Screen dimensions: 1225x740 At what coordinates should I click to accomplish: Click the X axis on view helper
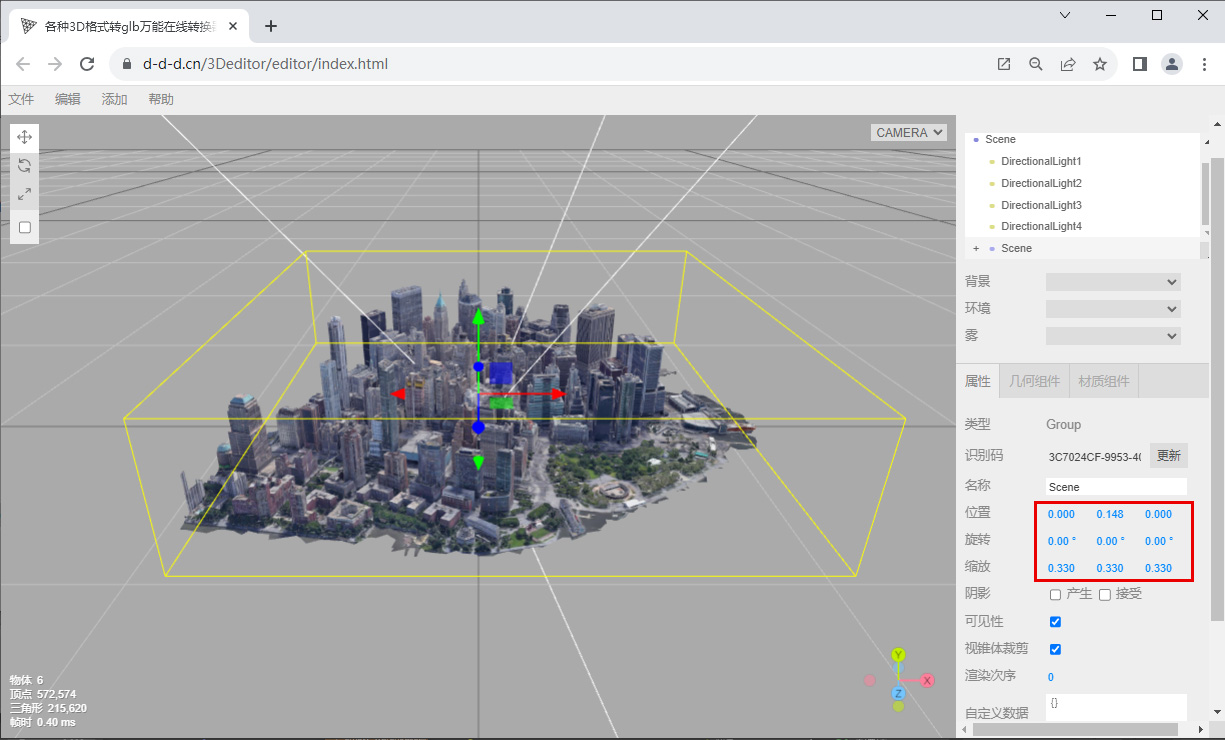click(927, 680)
